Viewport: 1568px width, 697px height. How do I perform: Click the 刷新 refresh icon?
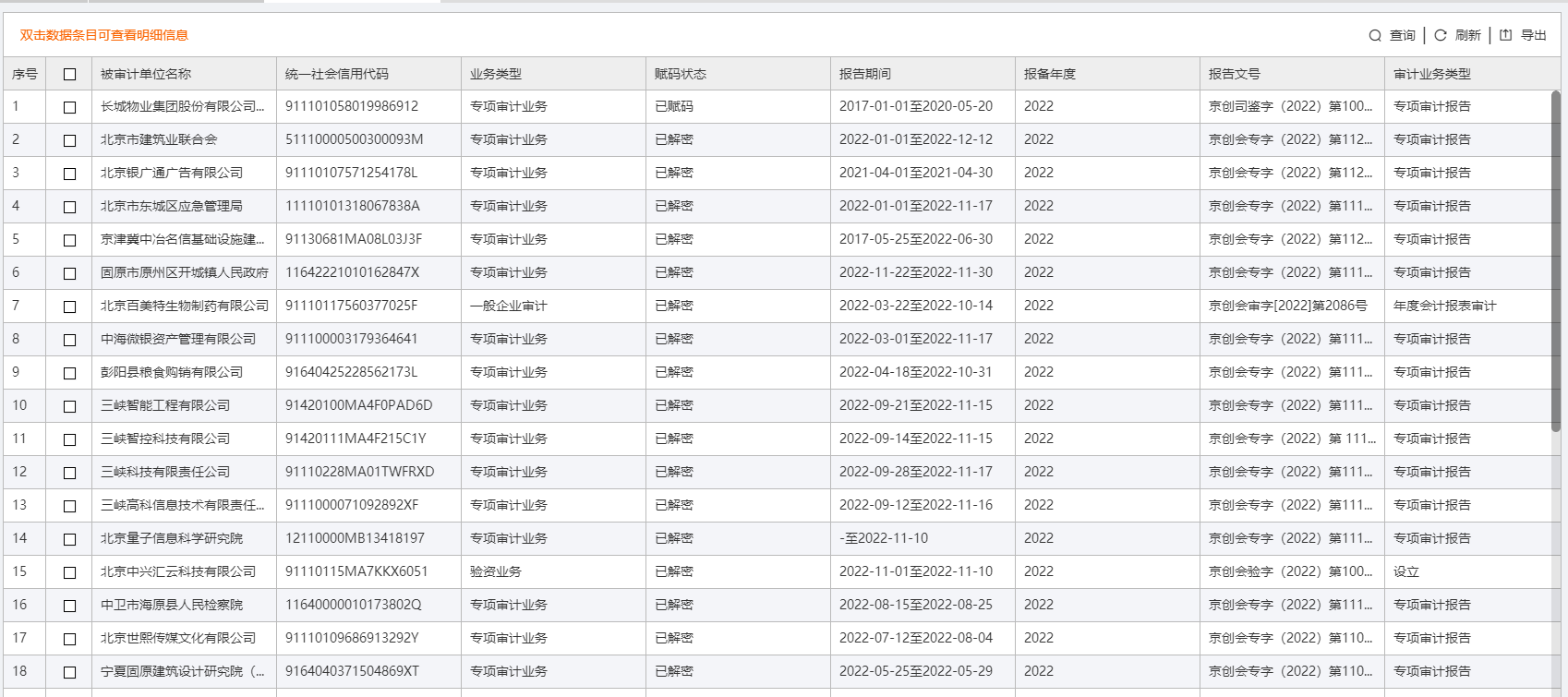tap(1441, 35)
